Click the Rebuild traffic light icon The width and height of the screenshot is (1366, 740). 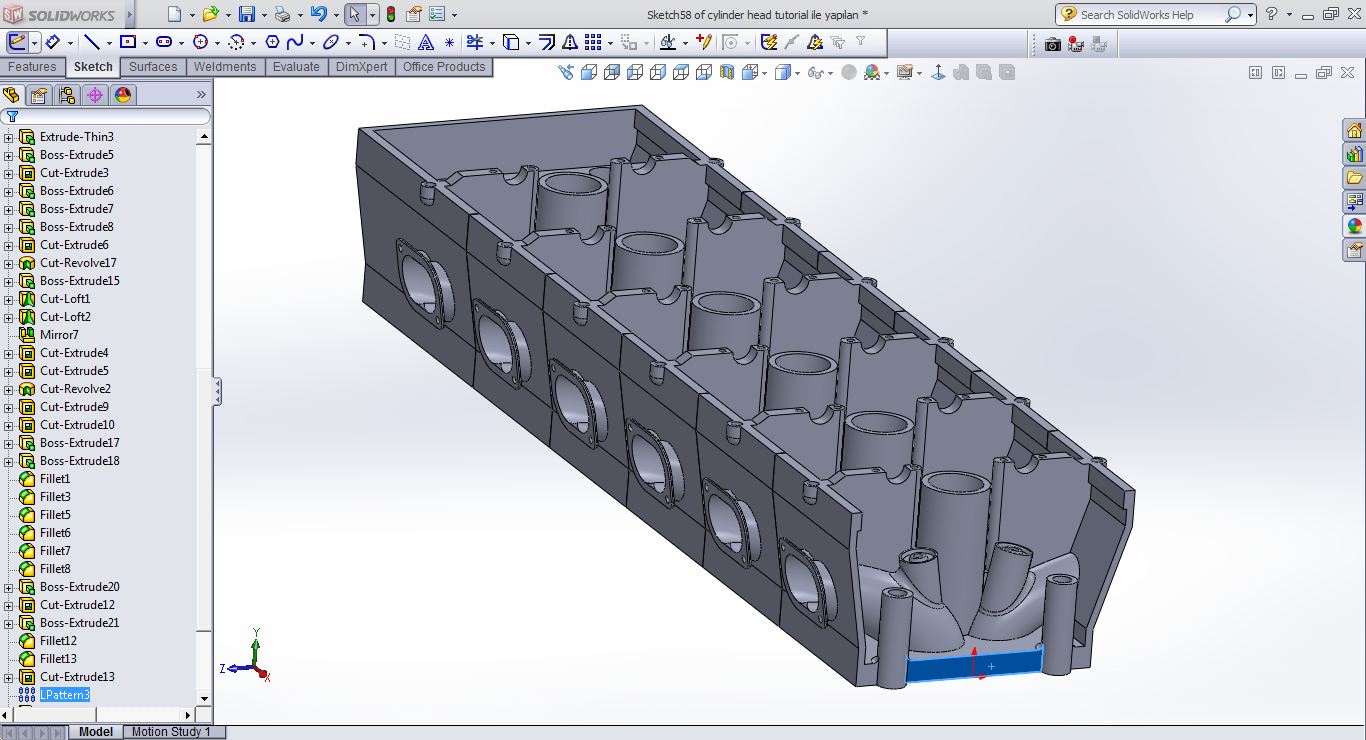(x=390, y=15)
